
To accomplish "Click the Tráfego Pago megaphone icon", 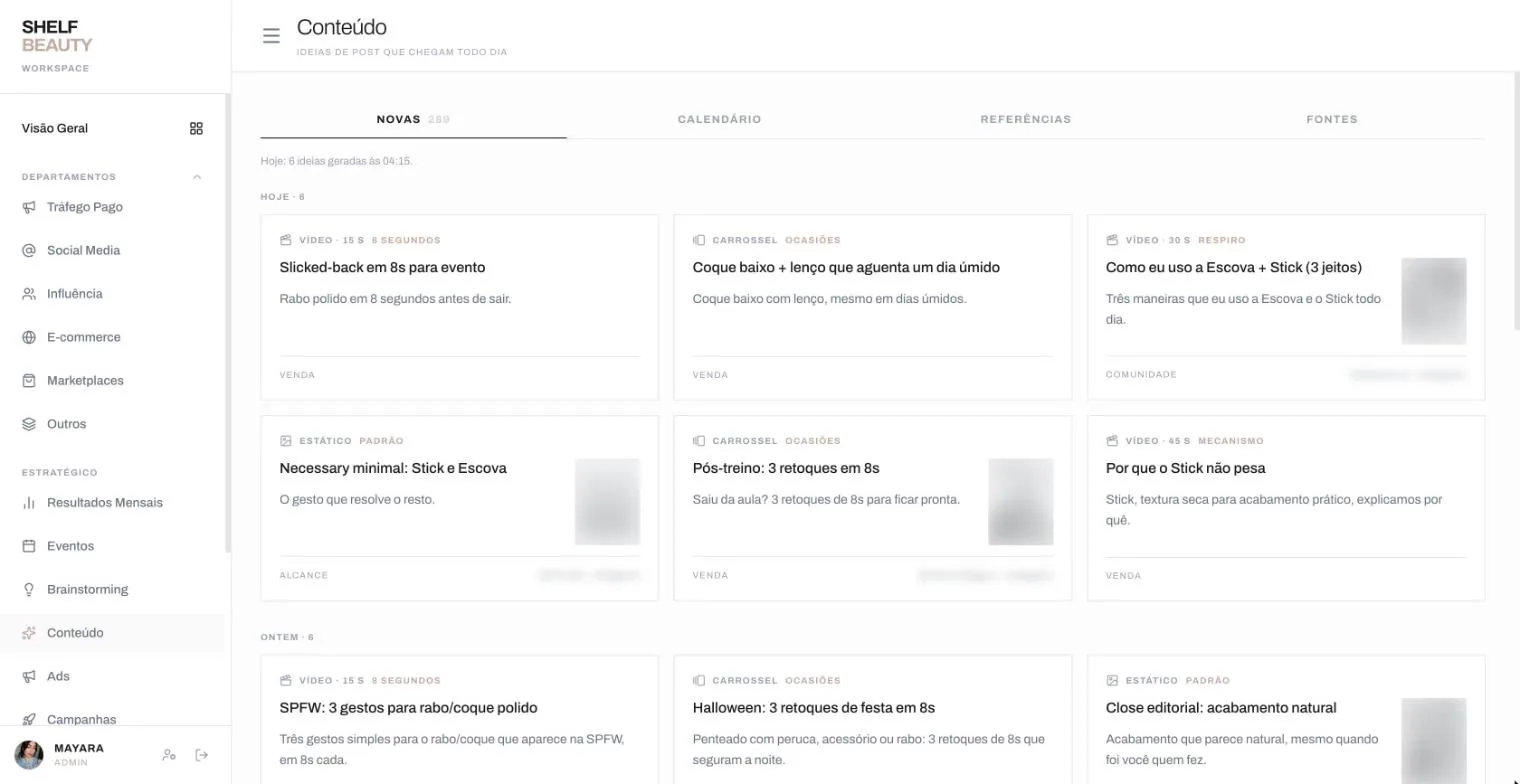I will (x=29, y=207).
